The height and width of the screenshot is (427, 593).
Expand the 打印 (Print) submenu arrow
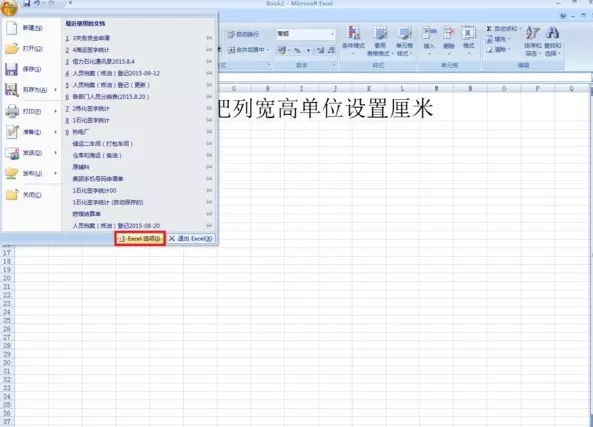tap(56, 111)
